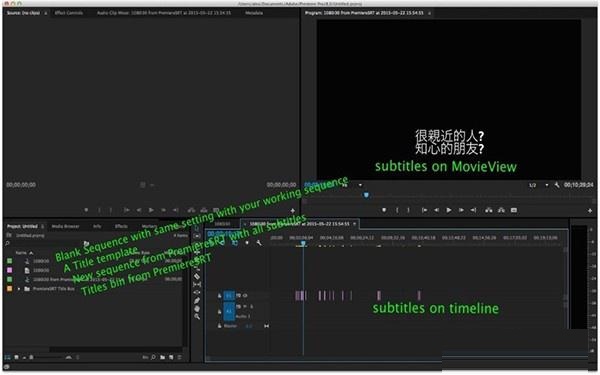Switch to the Effects tab
The image size is (600, 375).
121,226
